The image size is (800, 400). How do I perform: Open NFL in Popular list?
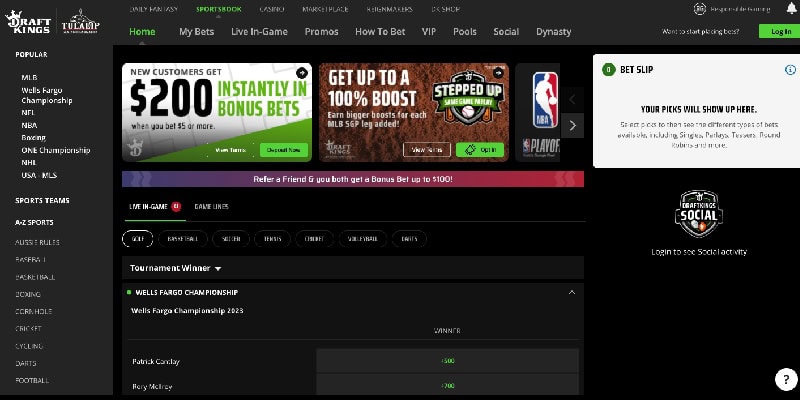click(x=28, y=113)
